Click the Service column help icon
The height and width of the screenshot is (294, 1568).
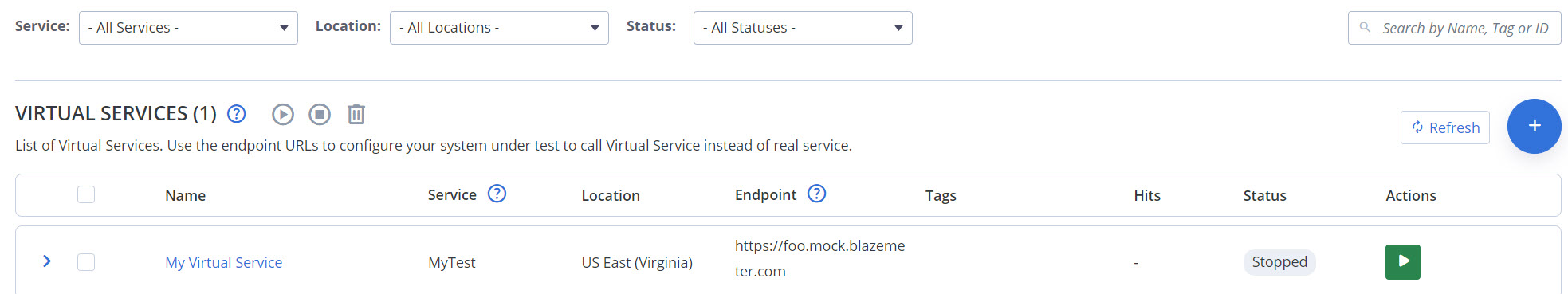(x=497, y=194)
